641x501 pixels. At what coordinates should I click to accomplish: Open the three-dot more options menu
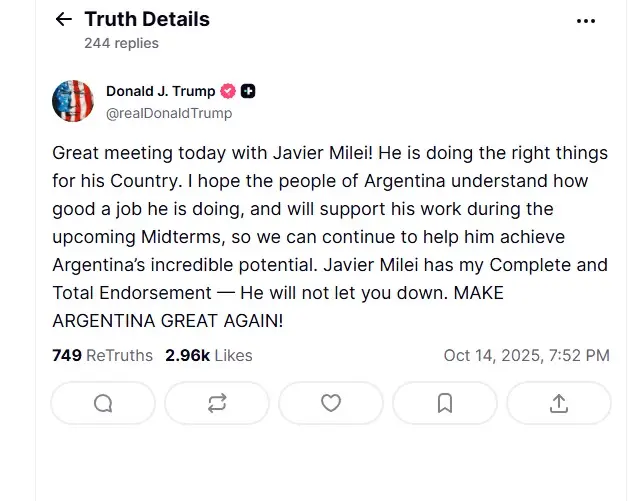pyautogui.click(x=586, y=20)
